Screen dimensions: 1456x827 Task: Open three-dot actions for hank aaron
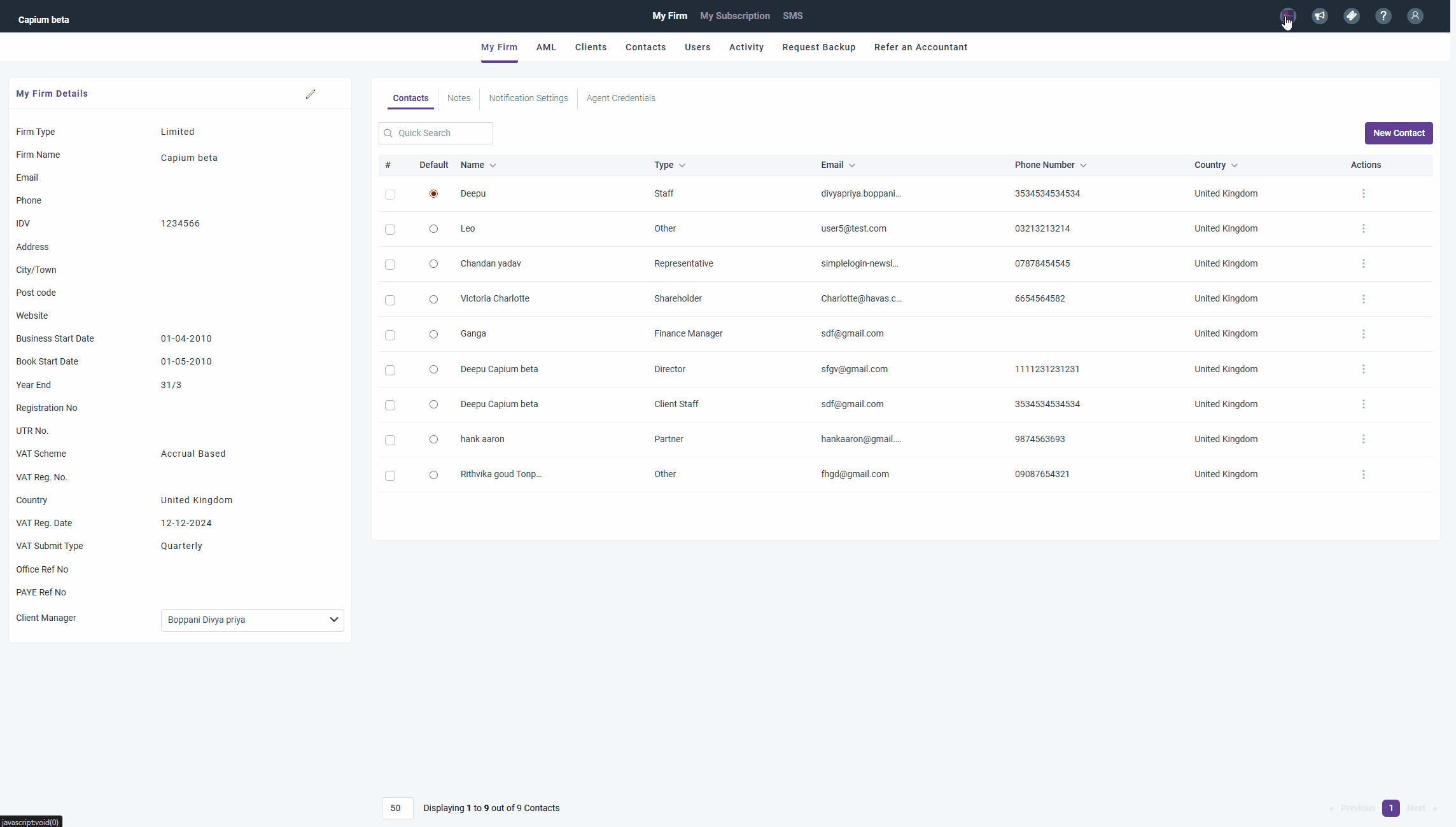click(x=1363, y=439)
